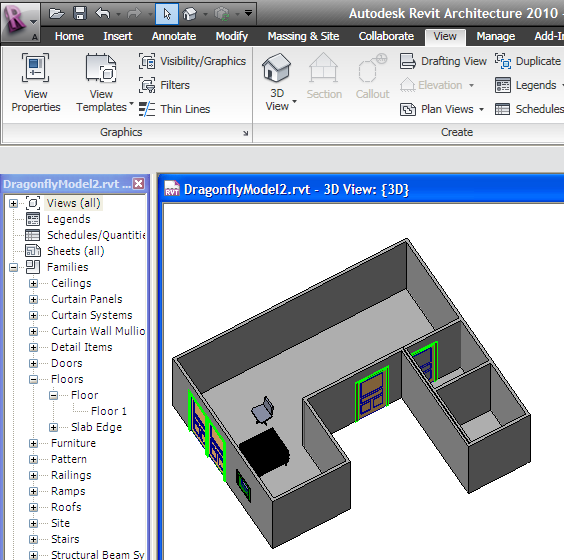Image resolution: width=564 pixels, height=560 pixels.
Task: Open the Graphics panel dialog launcher arrow
Action: pyautogui.click(x=246, y=133)
